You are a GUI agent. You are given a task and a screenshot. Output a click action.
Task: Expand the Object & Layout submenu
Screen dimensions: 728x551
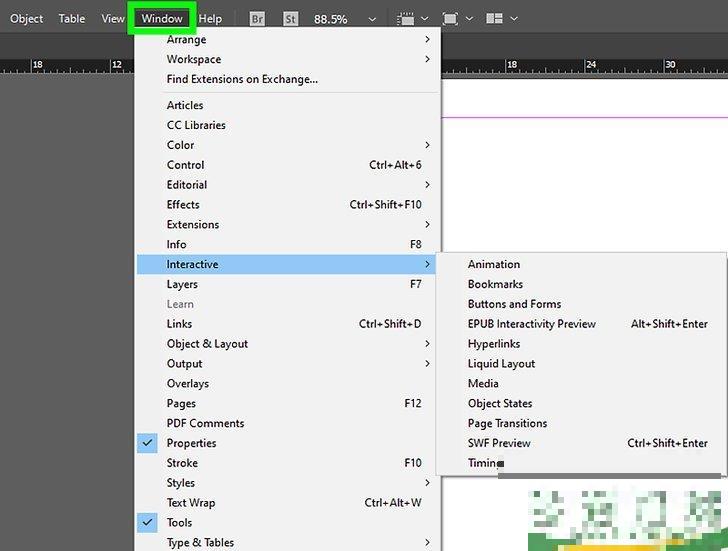207,344
